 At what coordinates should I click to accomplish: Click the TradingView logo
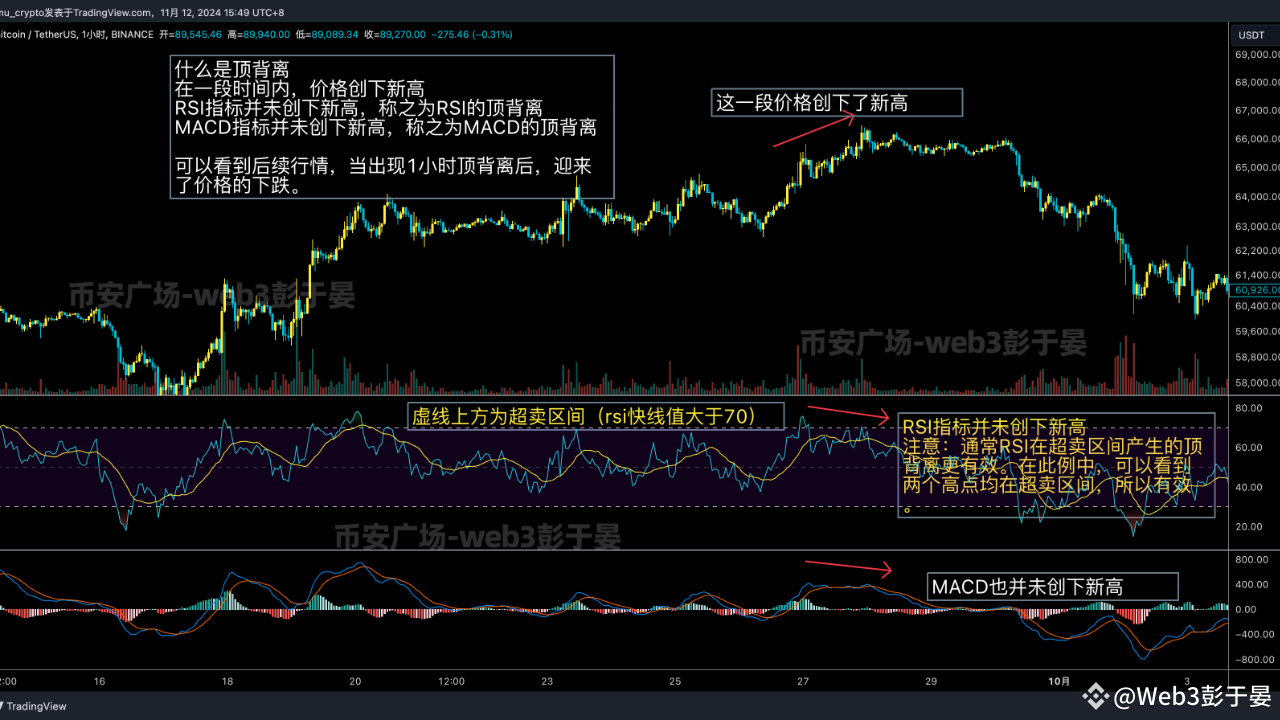tap(30, 706)
